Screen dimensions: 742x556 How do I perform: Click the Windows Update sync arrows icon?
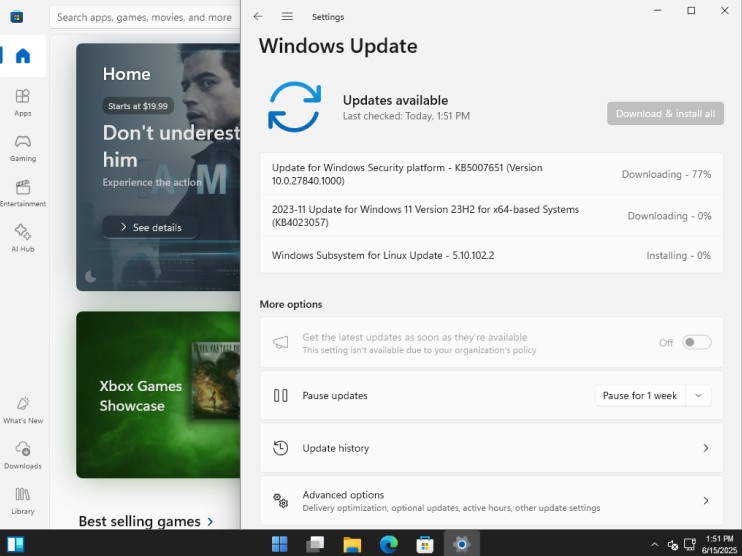tap(294, 107)
